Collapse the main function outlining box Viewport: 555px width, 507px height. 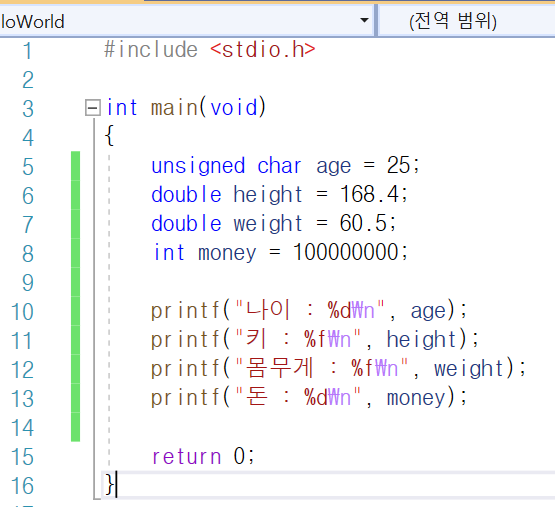pyautogui.click(x=93, y=107)
